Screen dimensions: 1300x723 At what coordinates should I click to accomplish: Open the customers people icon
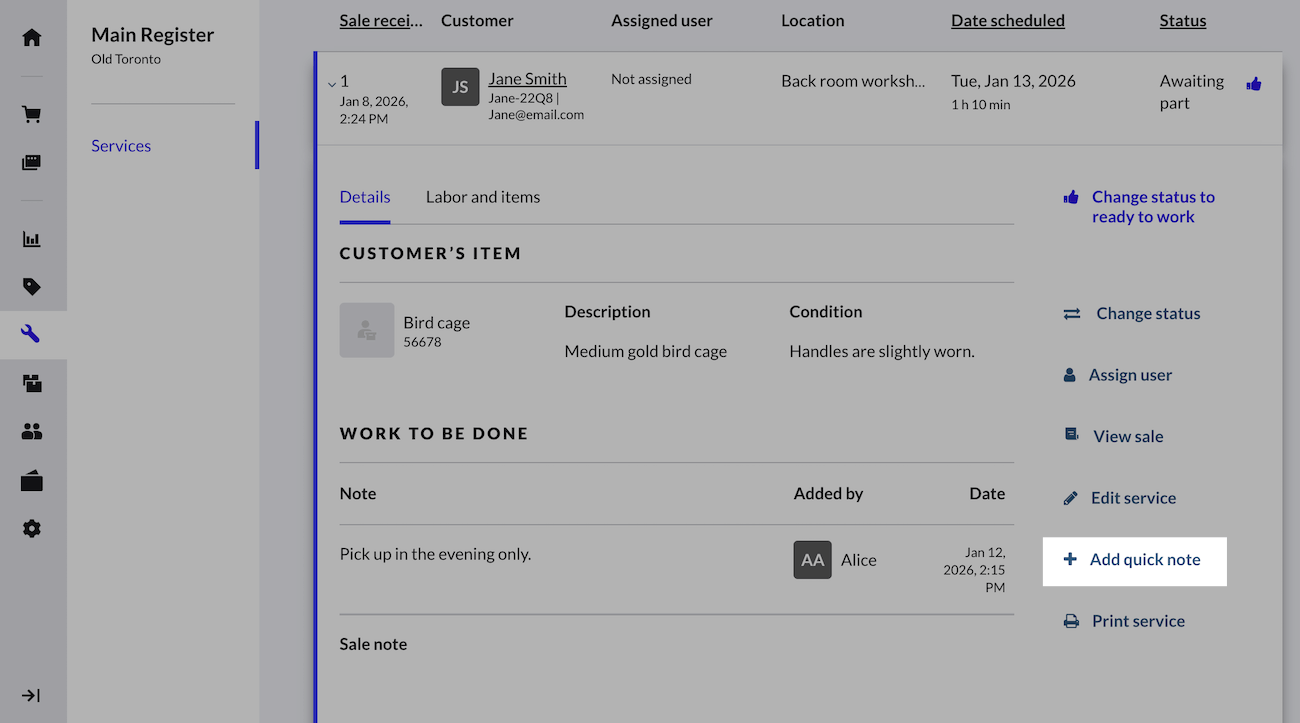coord(32,432)
